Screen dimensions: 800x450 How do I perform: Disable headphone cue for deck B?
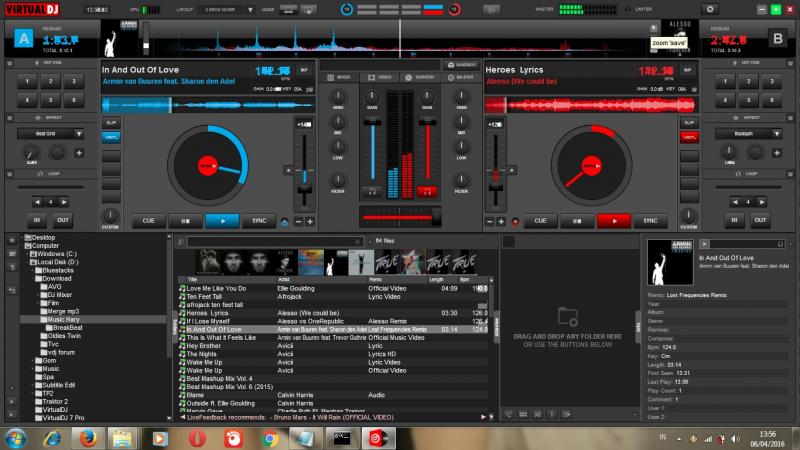coord(427,192)
